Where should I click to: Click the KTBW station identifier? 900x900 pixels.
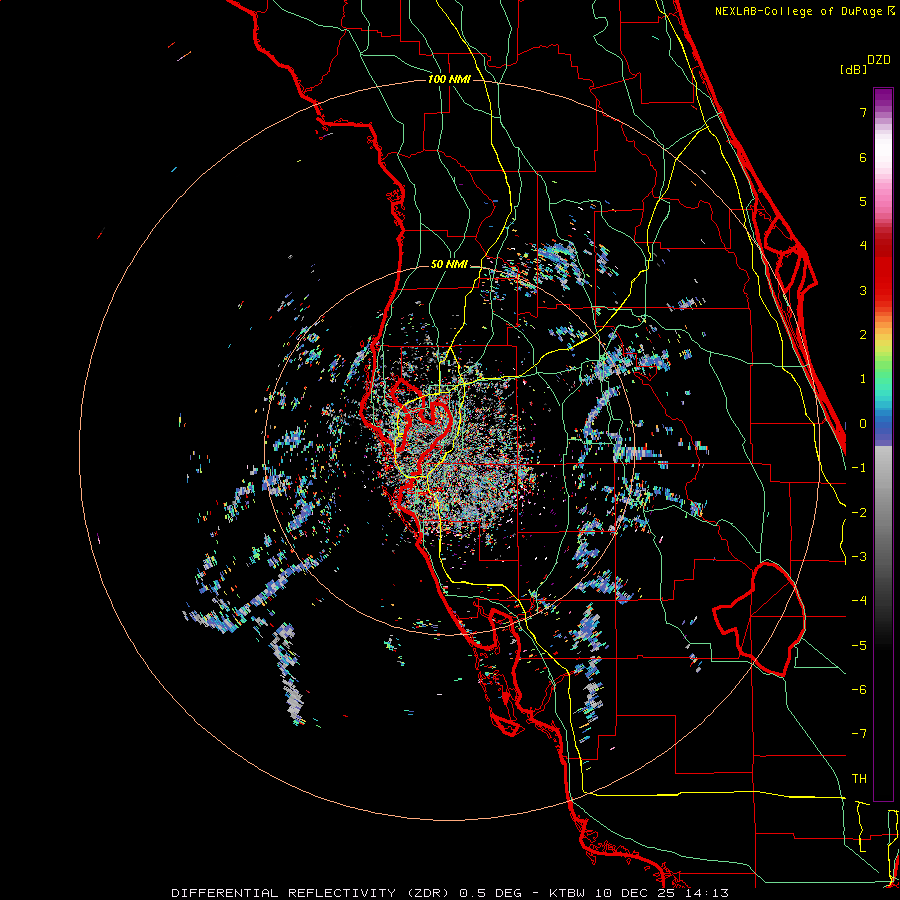(568, 893)
